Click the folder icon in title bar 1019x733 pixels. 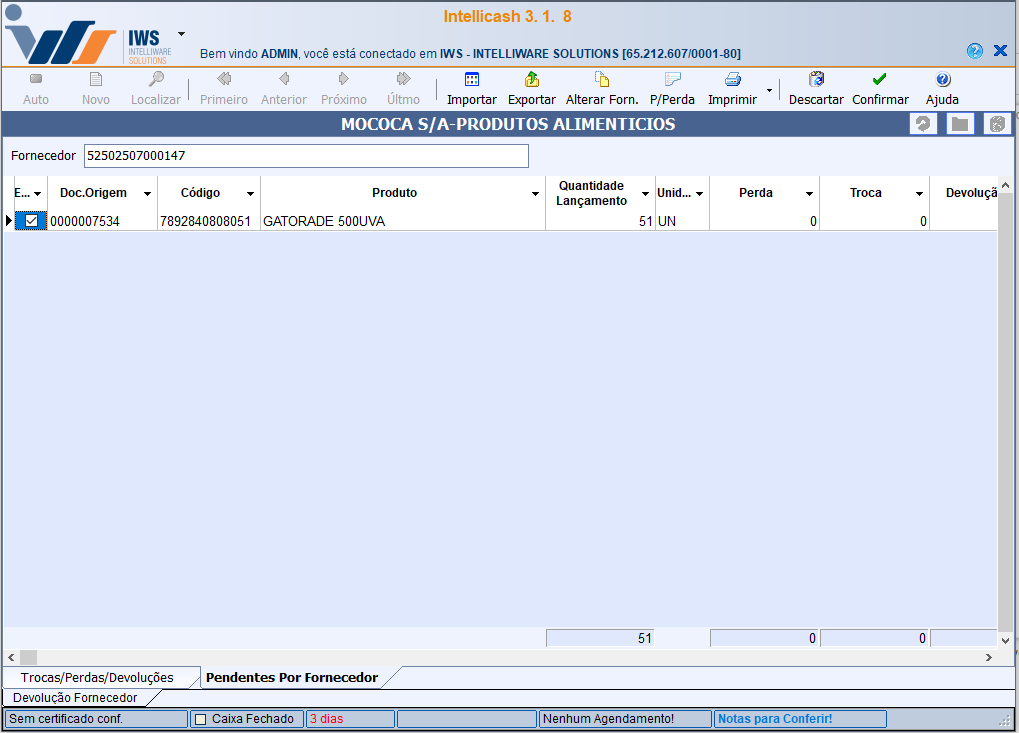pyautogui.click(x=960, y=124)
